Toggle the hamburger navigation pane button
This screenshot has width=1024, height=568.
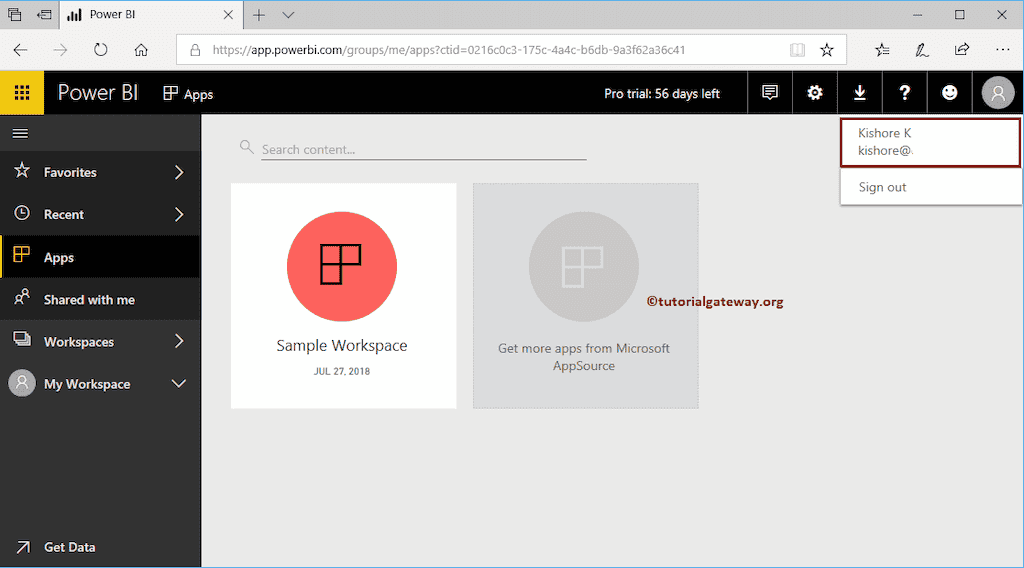(x=20, y=133)
